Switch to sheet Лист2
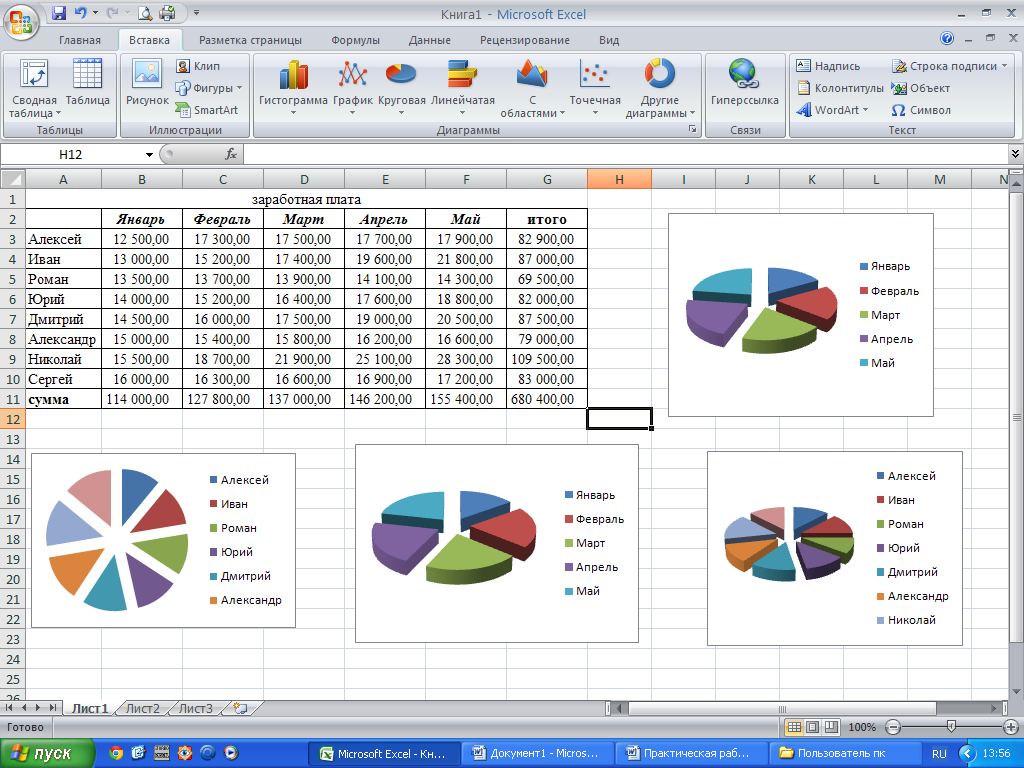The image size is (1024, 768). click(142, 709)
